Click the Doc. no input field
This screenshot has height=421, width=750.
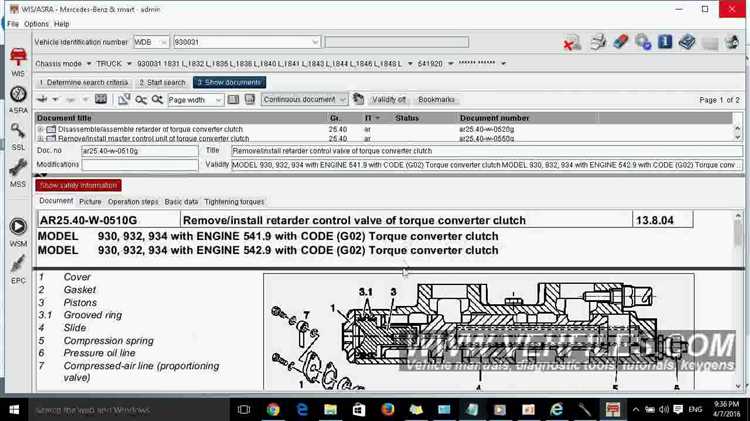[x=140, y=151]
